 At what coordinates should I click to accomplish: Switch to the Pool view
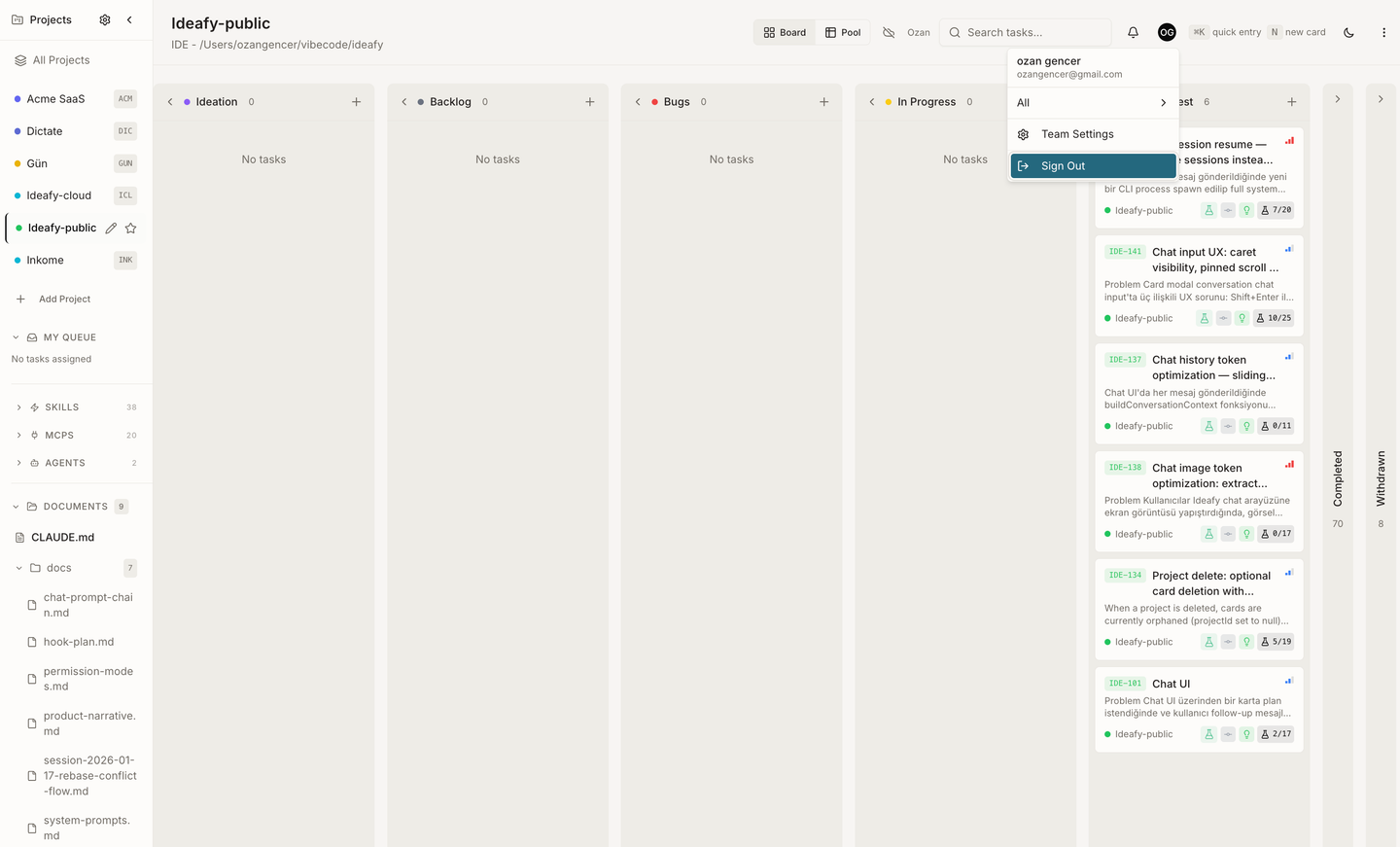point(843,32)
